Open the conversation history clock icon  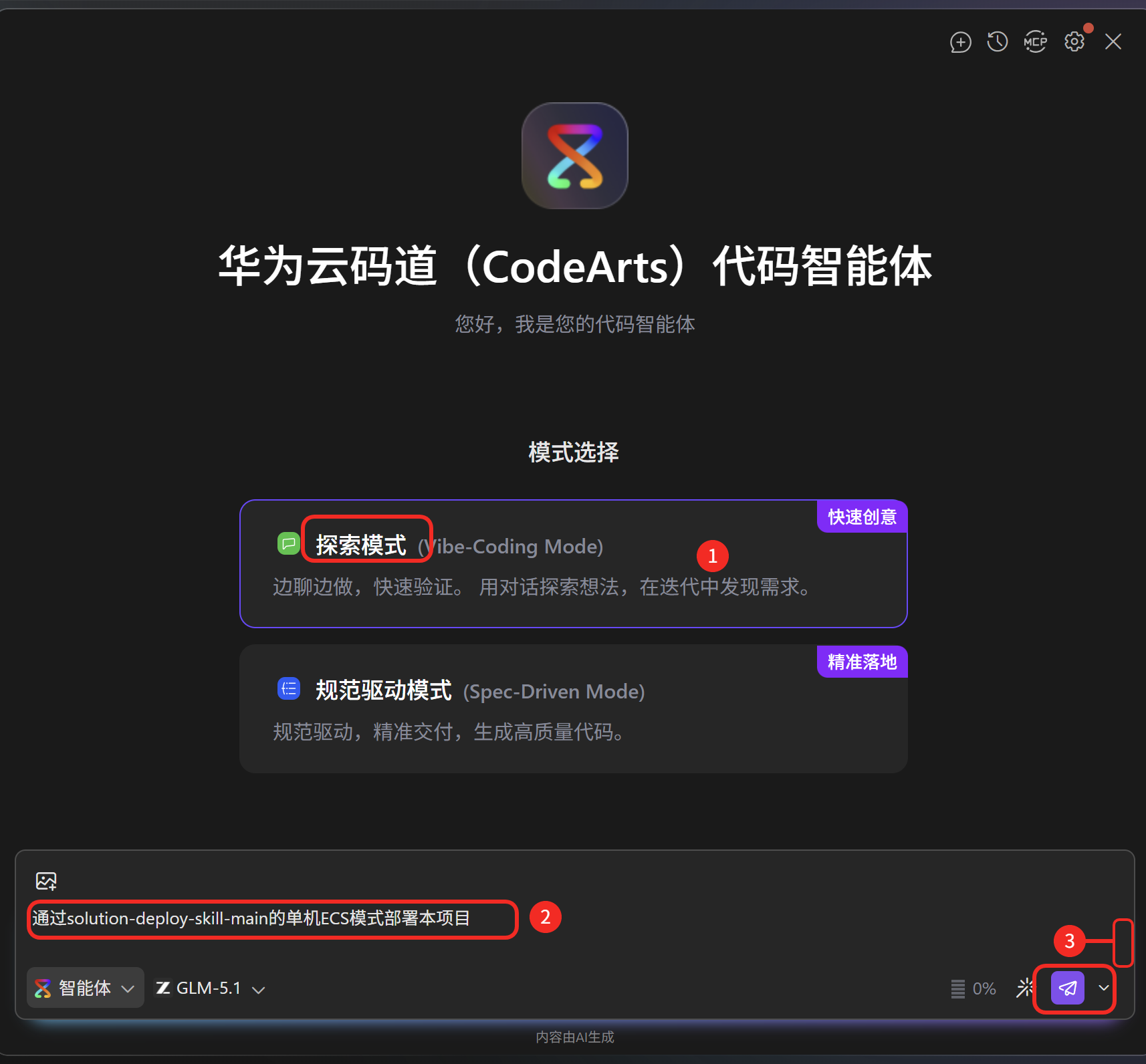pyautogui.click(x=997, y=42)
